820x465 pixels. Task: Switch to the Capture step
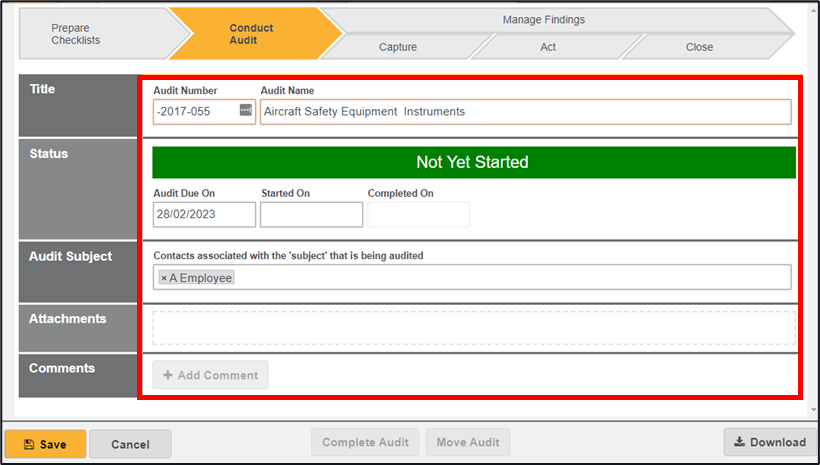pos(398,47)
